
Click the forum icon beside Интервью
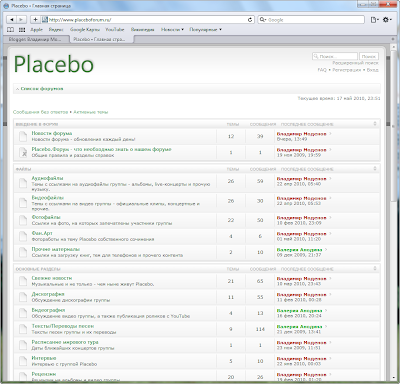23,361
